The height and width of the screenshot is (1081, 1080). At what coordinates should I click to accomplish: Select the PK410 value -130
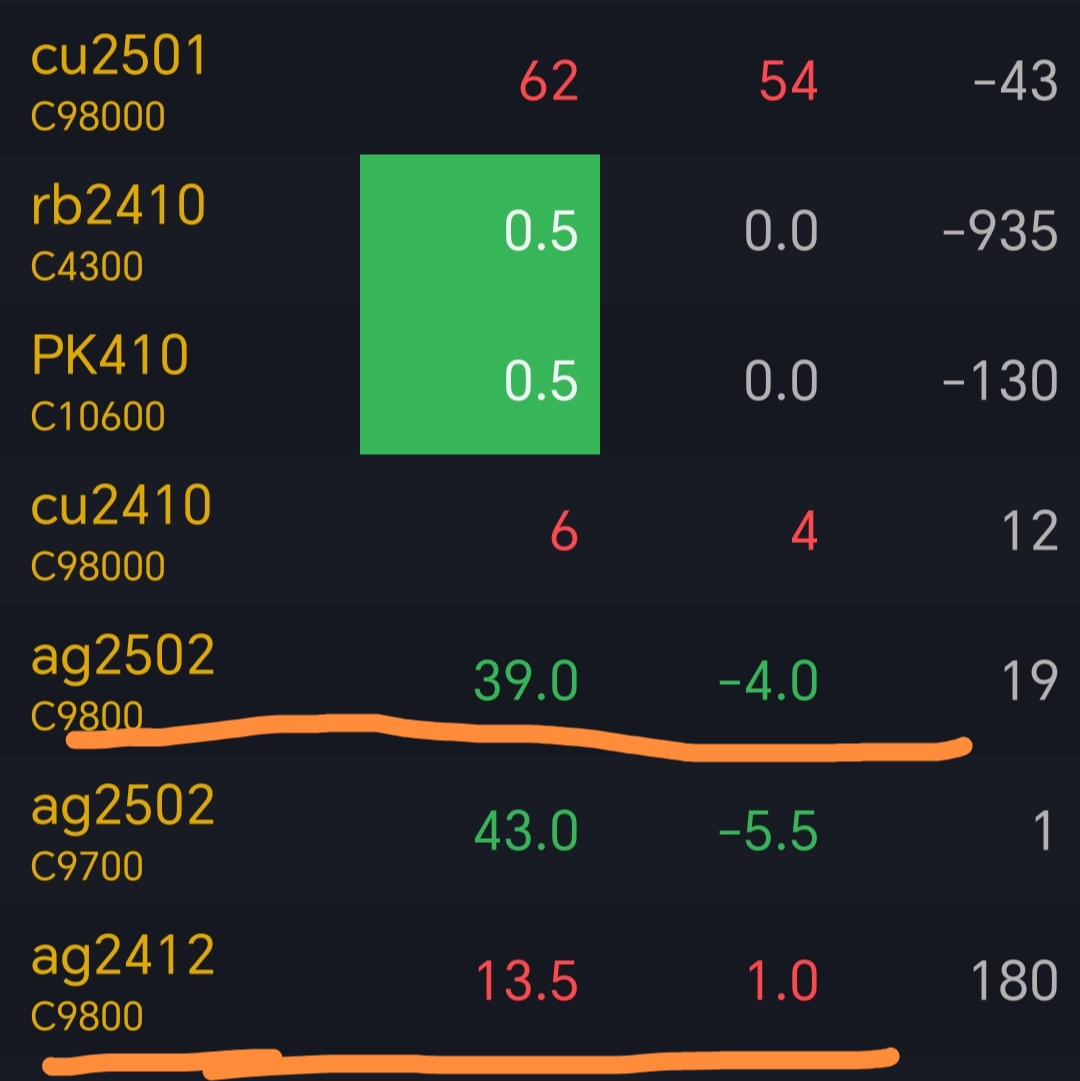[1000, 382]
